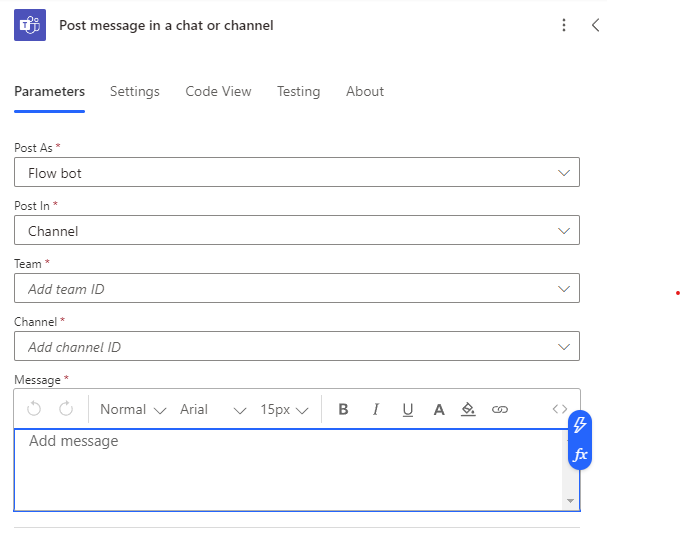Open the fx expression editor
Image resolution: width=681 pixels, height=538 pixels.
580,455
